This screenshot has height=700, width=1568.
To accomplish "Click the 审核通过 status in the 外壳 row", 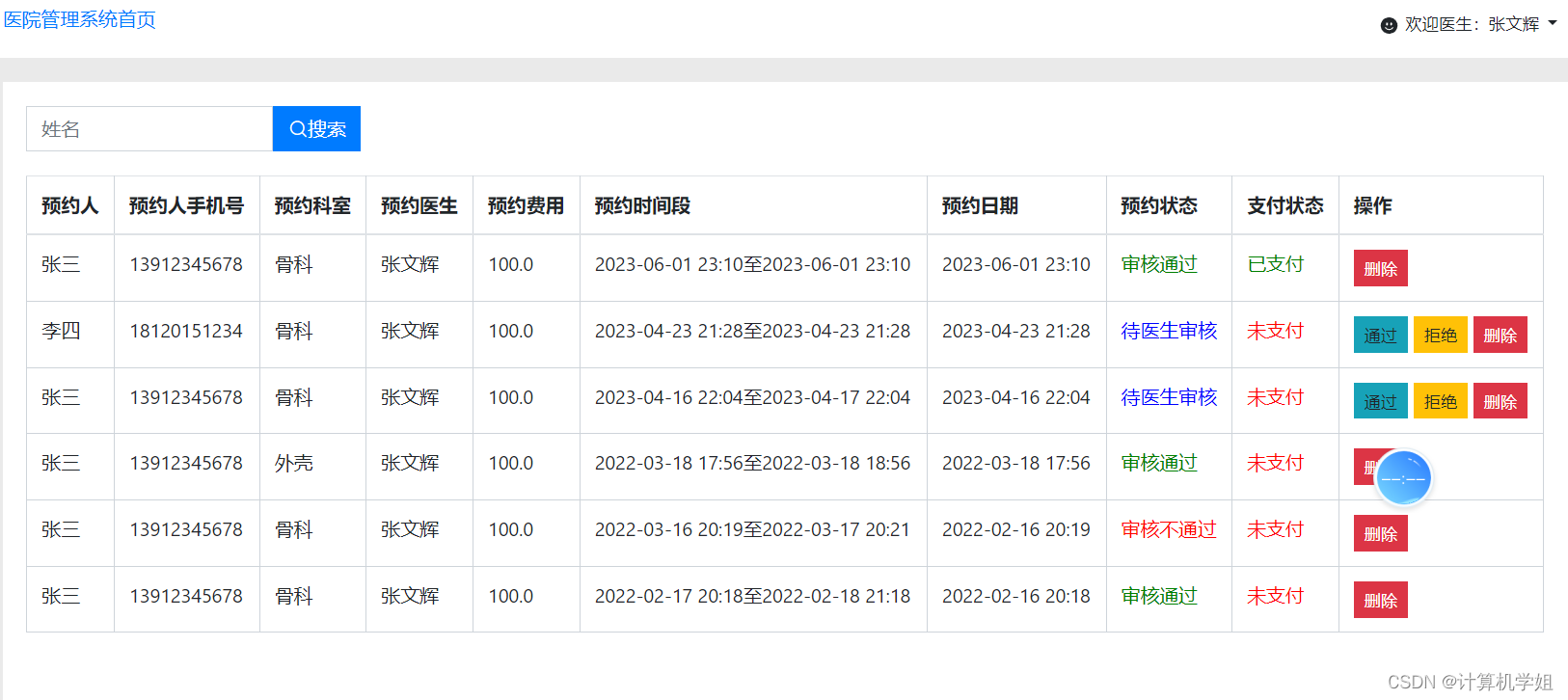I will (x=1159, y=463).
